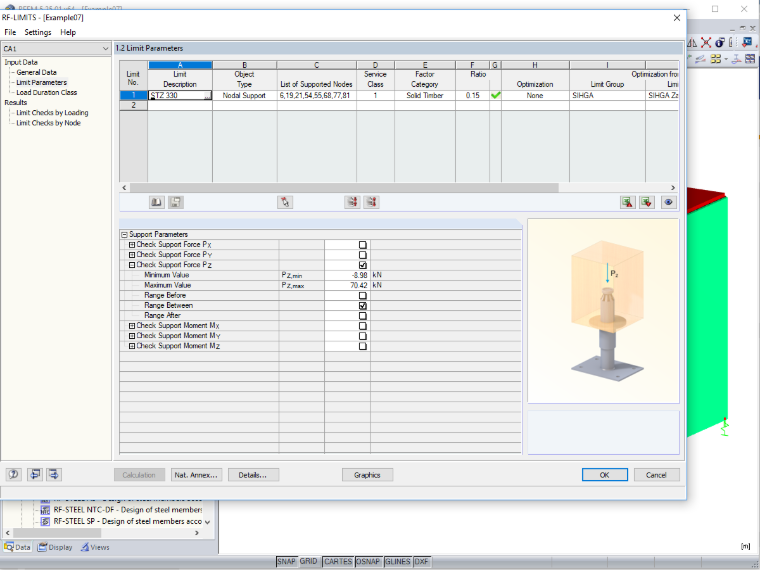This screenshot has height=570, width=760.
Task: Enable Check Support Moment Mx checkbox
Action: point(363,326)
